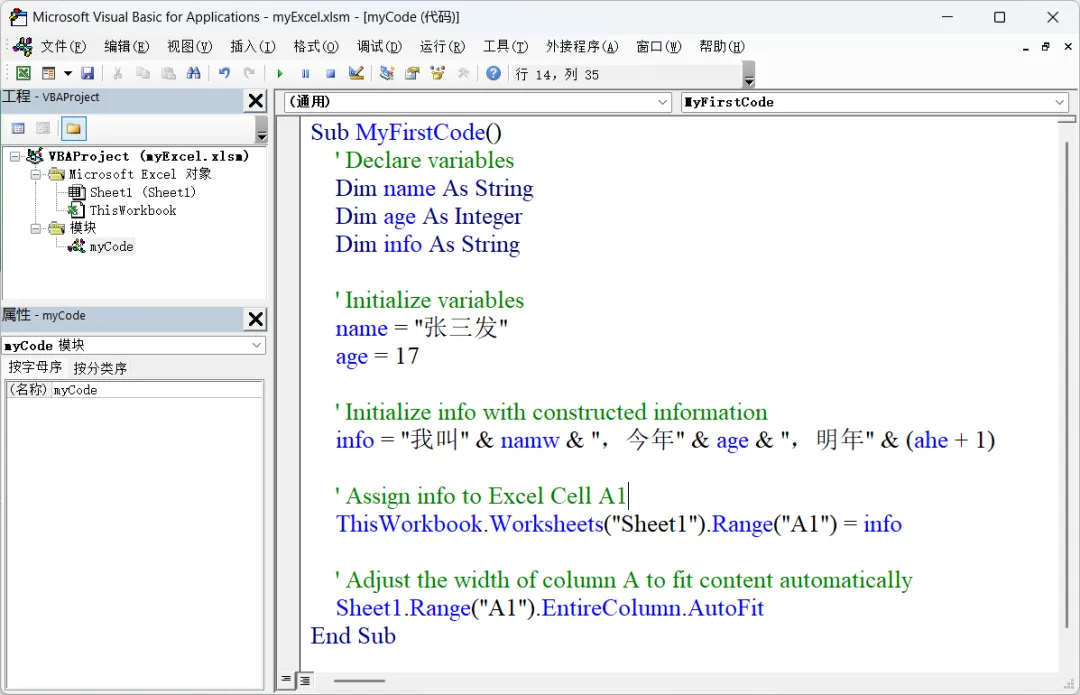Run the macro with the green play icon
Screen dimensions: 1080x695
(280, 74)
